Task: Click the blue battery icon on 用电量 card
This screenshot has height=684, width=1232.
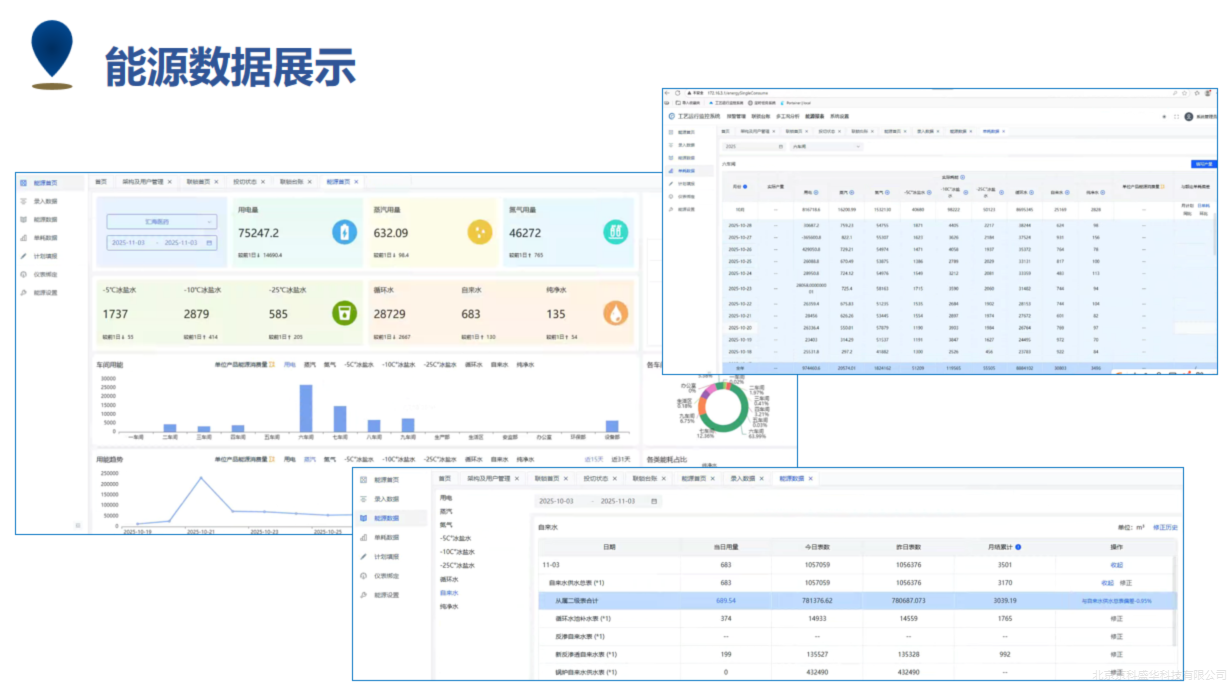Action: 345,232
